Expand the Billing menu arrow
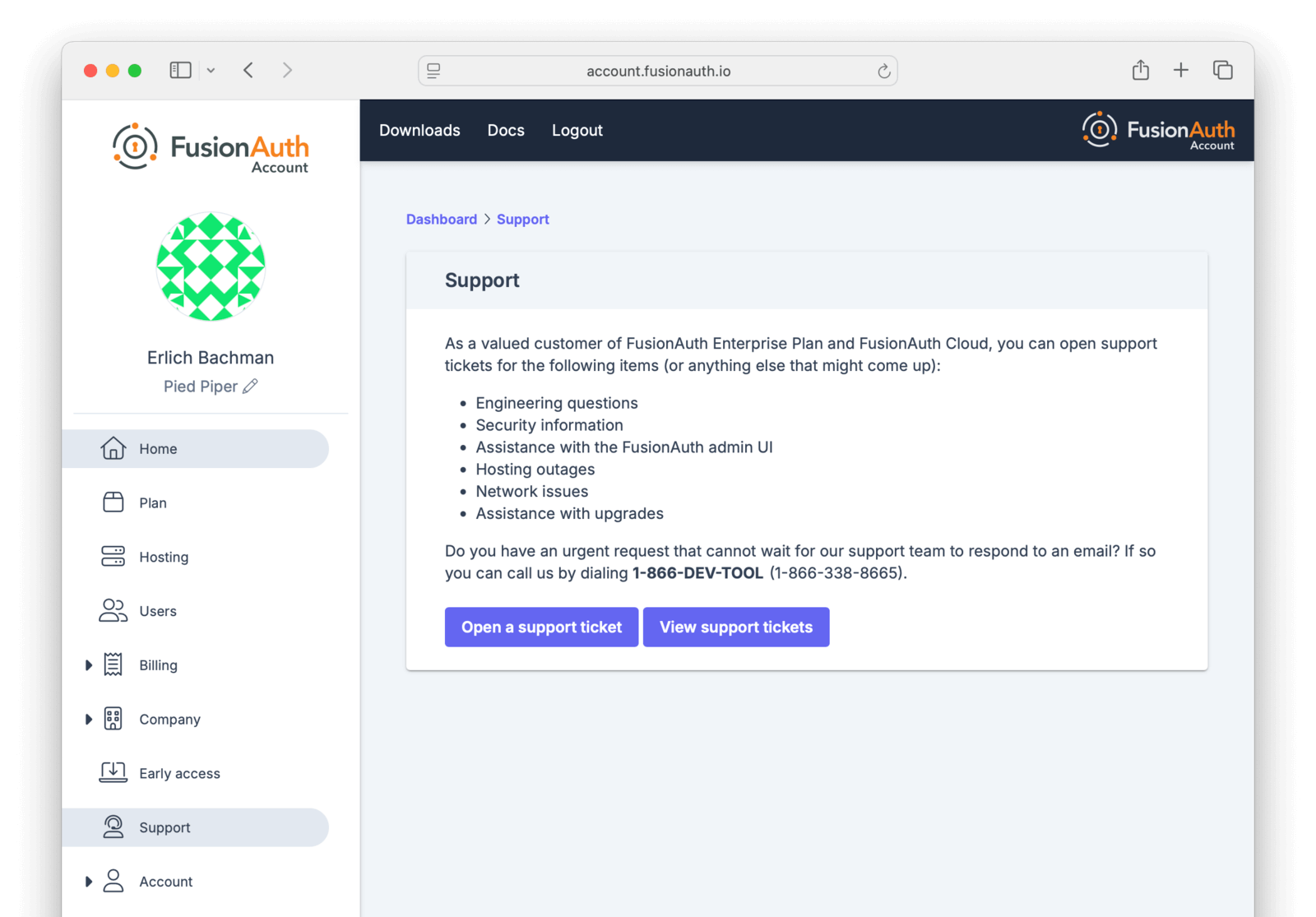This screenshot has width=1316, height=917. (89, 665)
